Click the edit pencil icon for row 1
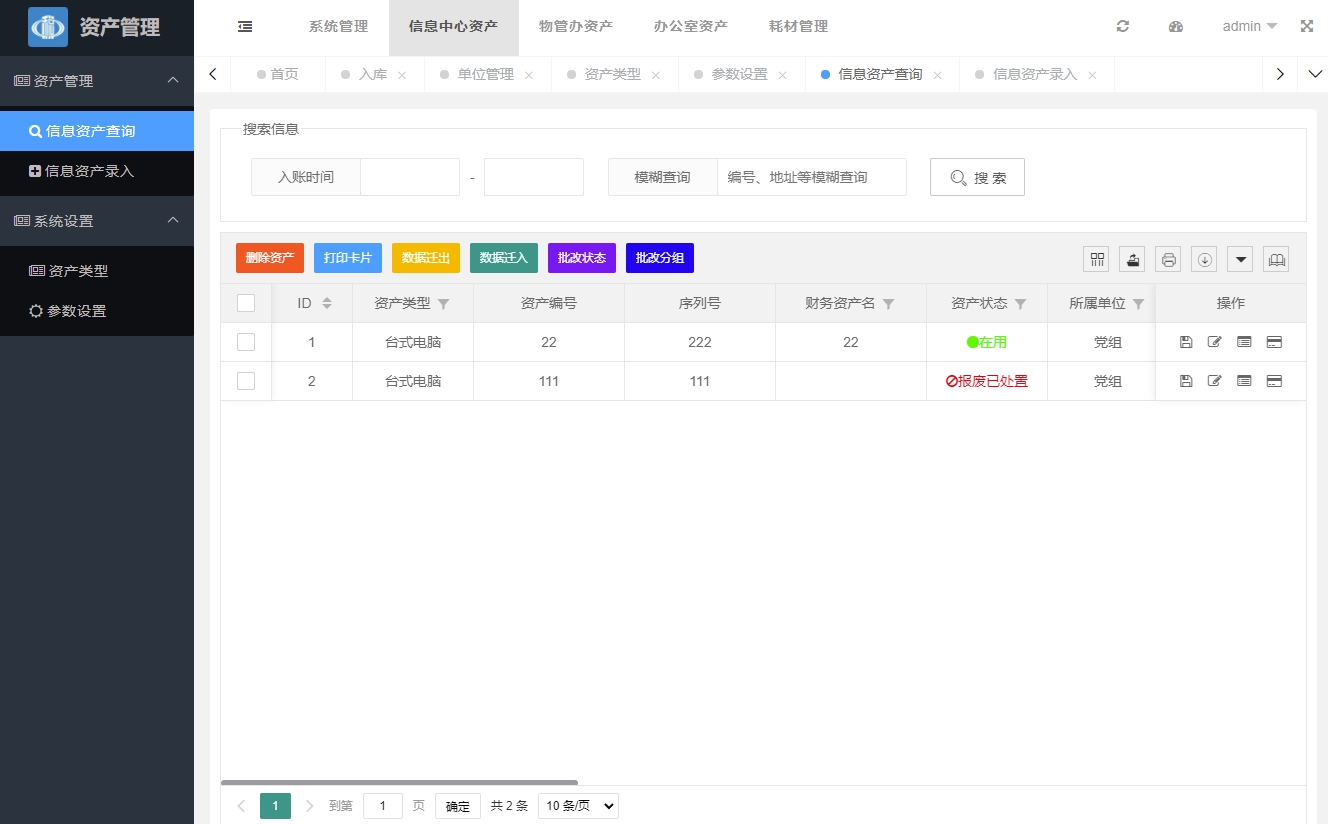1328x824 pixels. pyautogui.click(x=1214, y=342)
